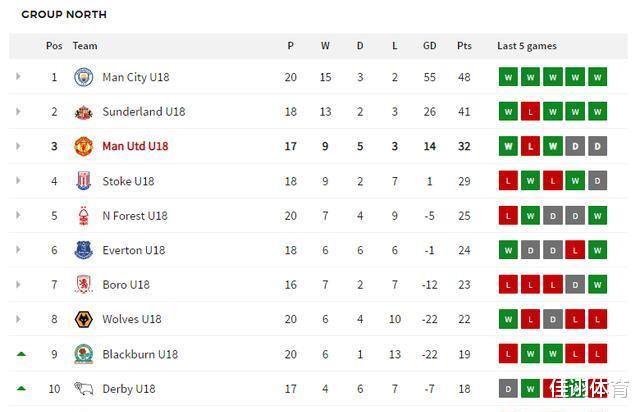Sort table by Pts column header
Screen dimensions: 640x412
[464, 46]
